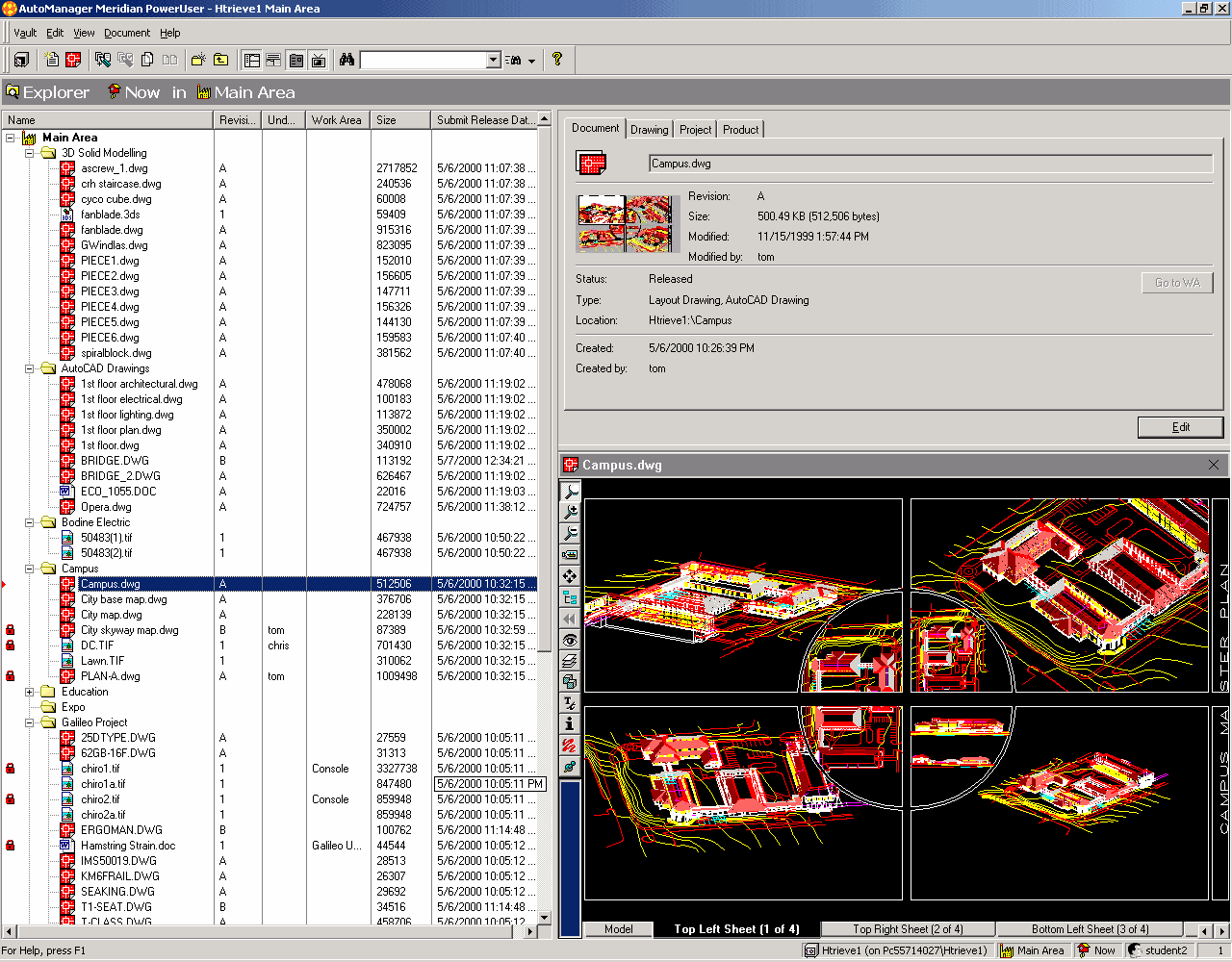This screenshot has height=962, width=1232.
Task: Click the binoculars Find icon in the toolbar
Action: (x=346, y=60)
